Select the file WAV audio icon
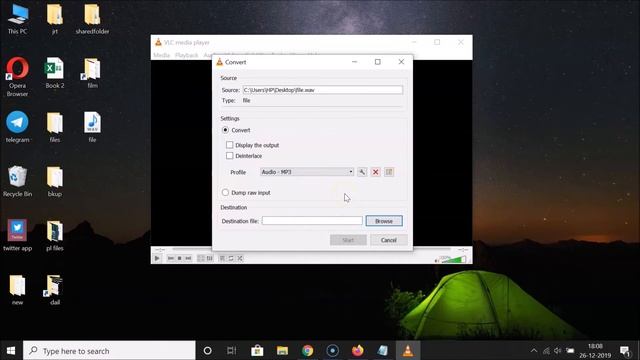Image resolution: width=640 pixels, height=360 pixels. click(92, 127)
